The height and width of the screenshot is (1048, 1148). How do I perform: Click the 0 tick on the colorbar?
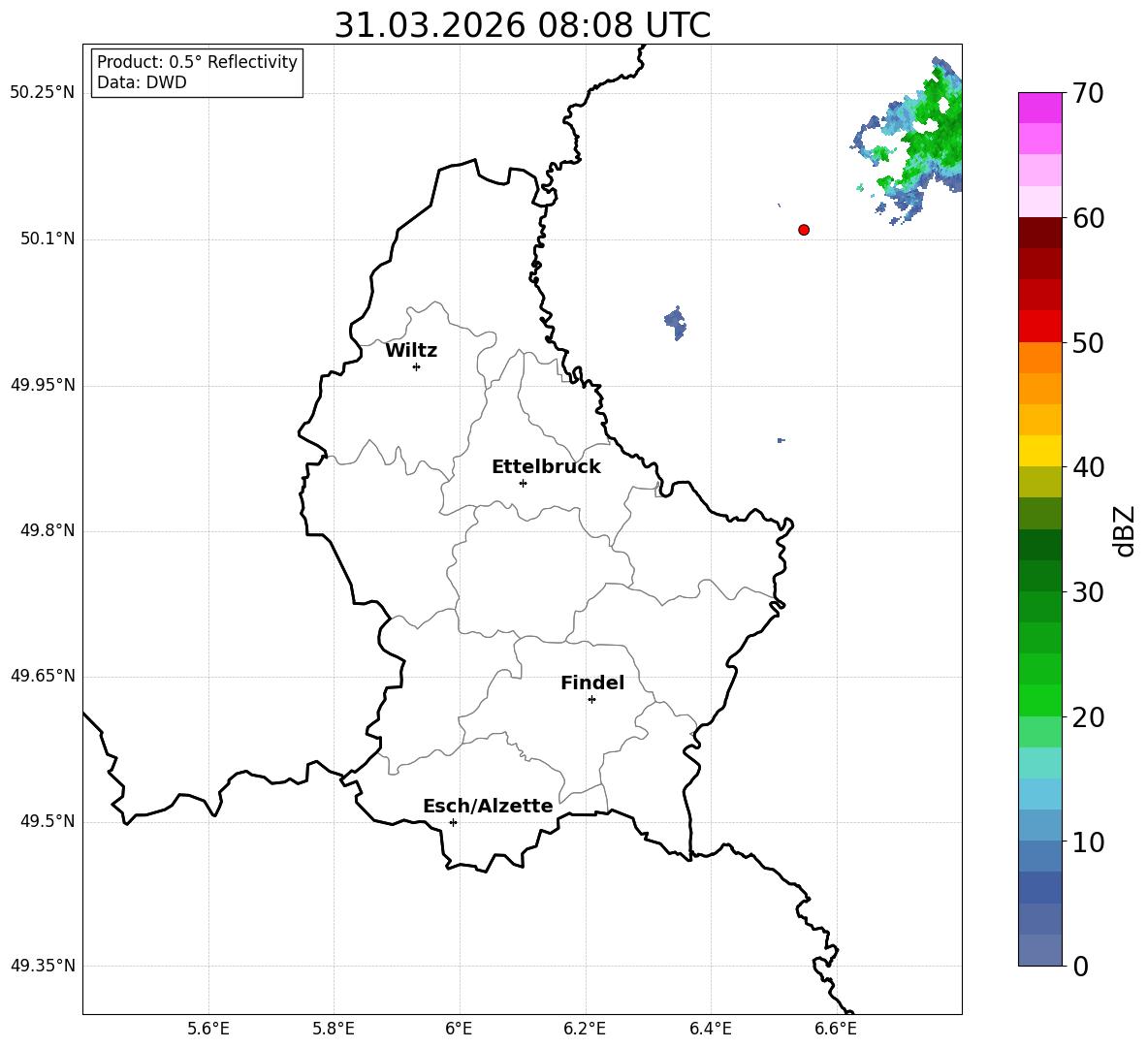(1080, 966)
